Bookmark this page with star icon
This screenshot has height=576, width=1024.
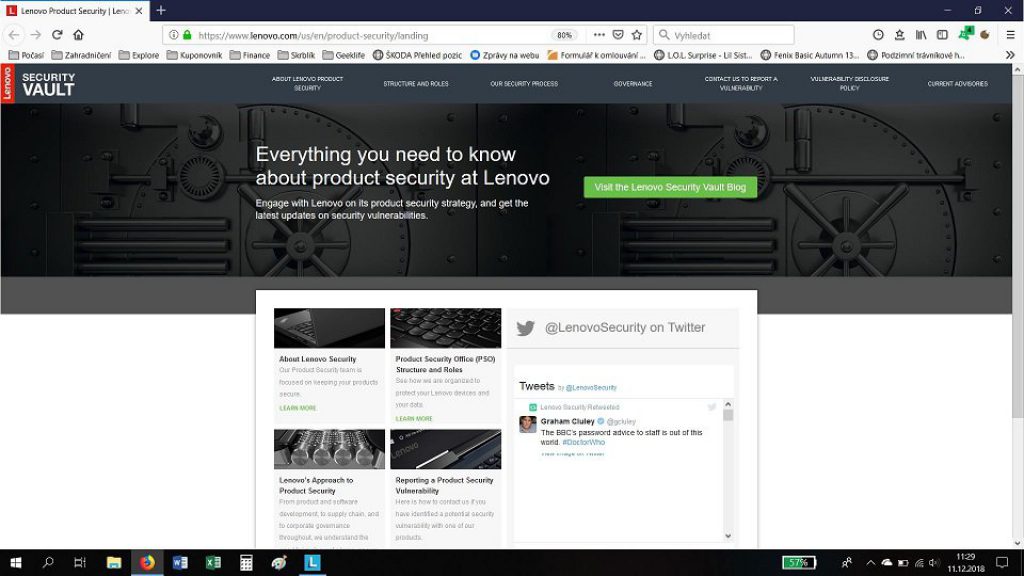click(637, 35)
